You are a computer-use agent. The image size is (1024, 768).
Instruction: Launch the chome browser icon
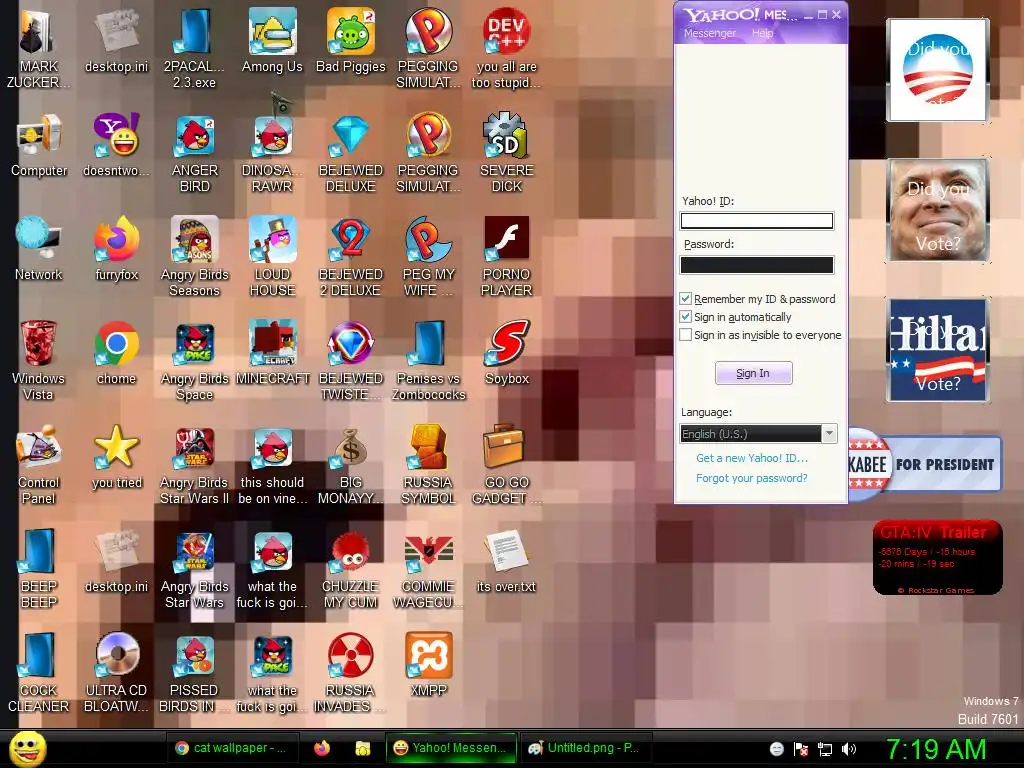pos(117,353)
